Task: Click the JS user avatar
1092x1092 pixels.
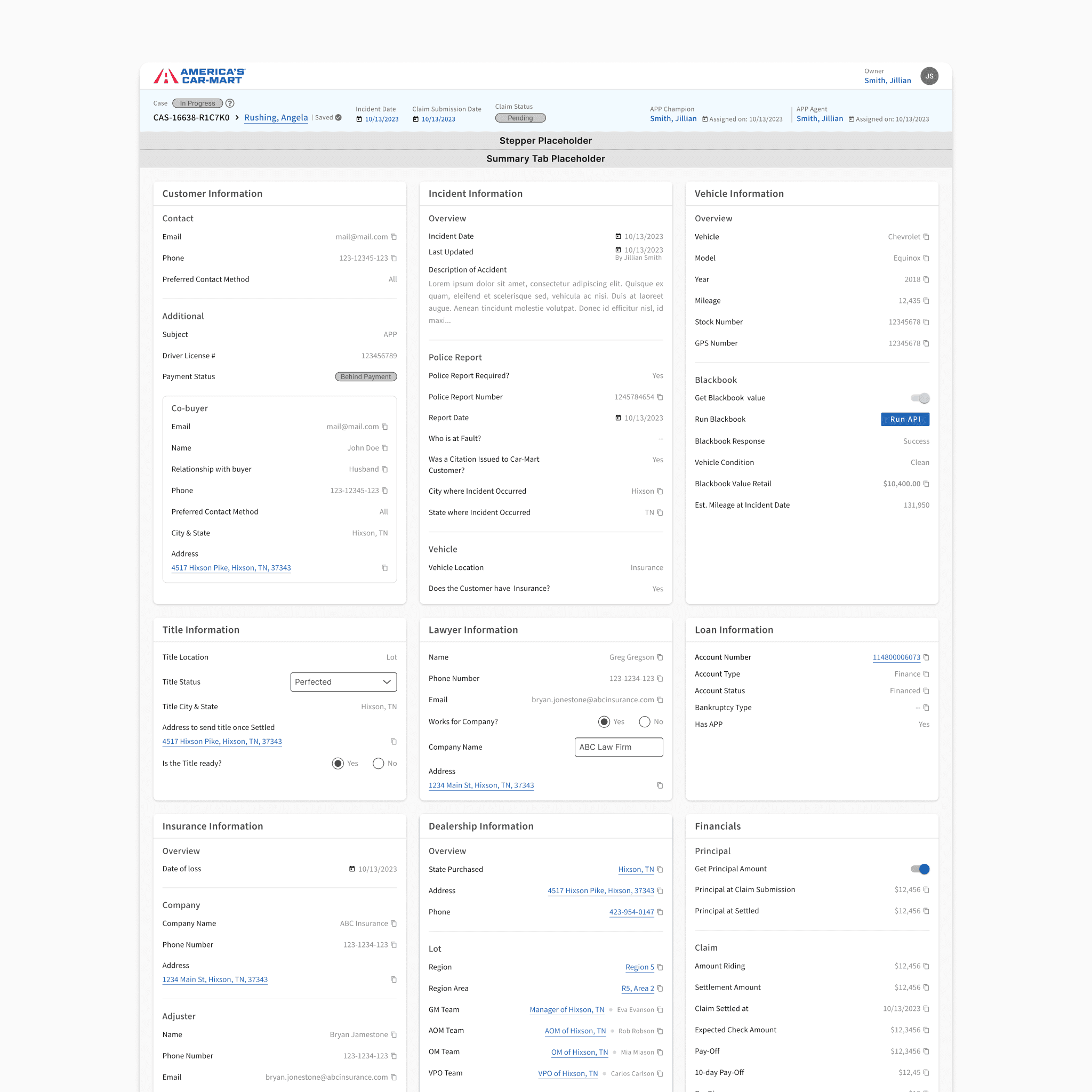Action: (929, 76)
